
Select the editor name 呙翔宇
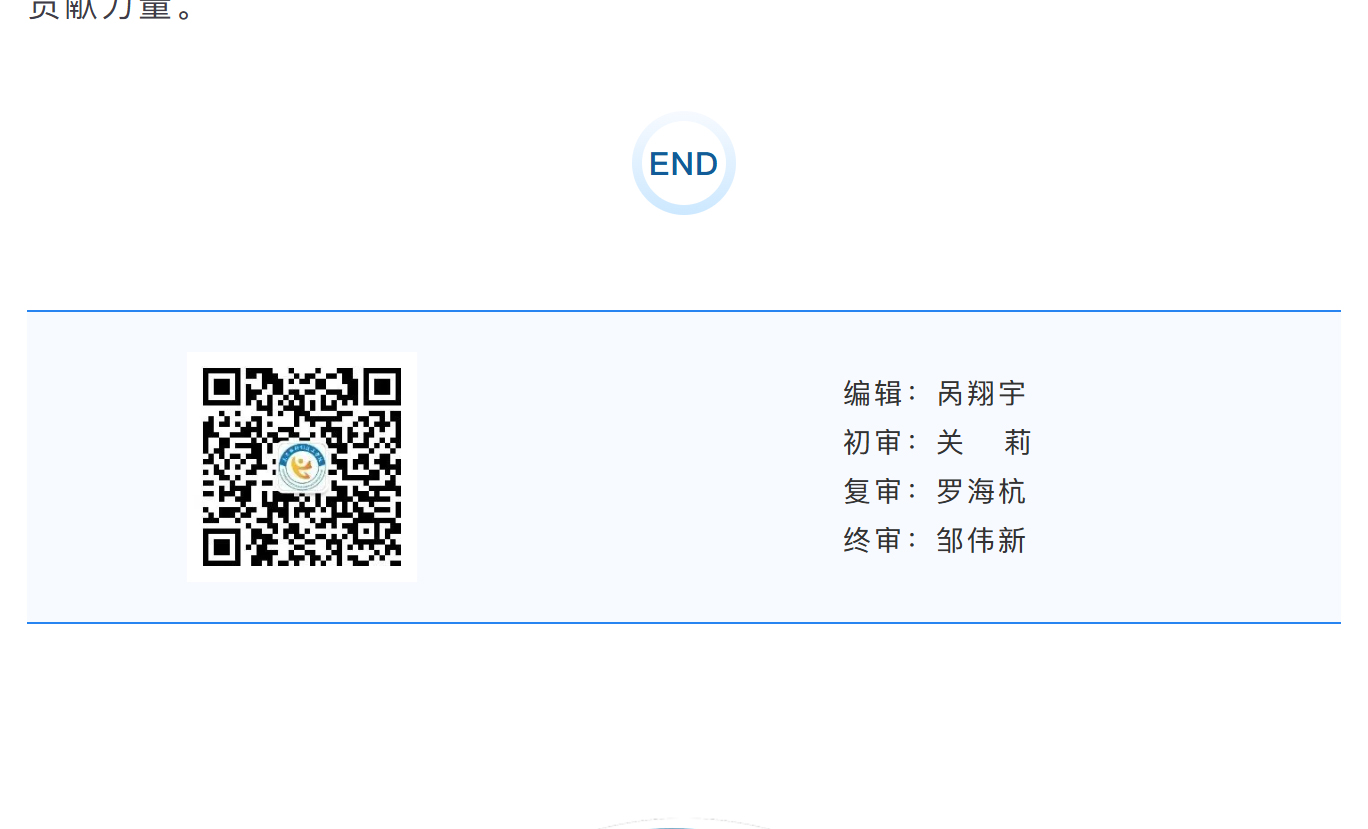[x=981, y=393]
